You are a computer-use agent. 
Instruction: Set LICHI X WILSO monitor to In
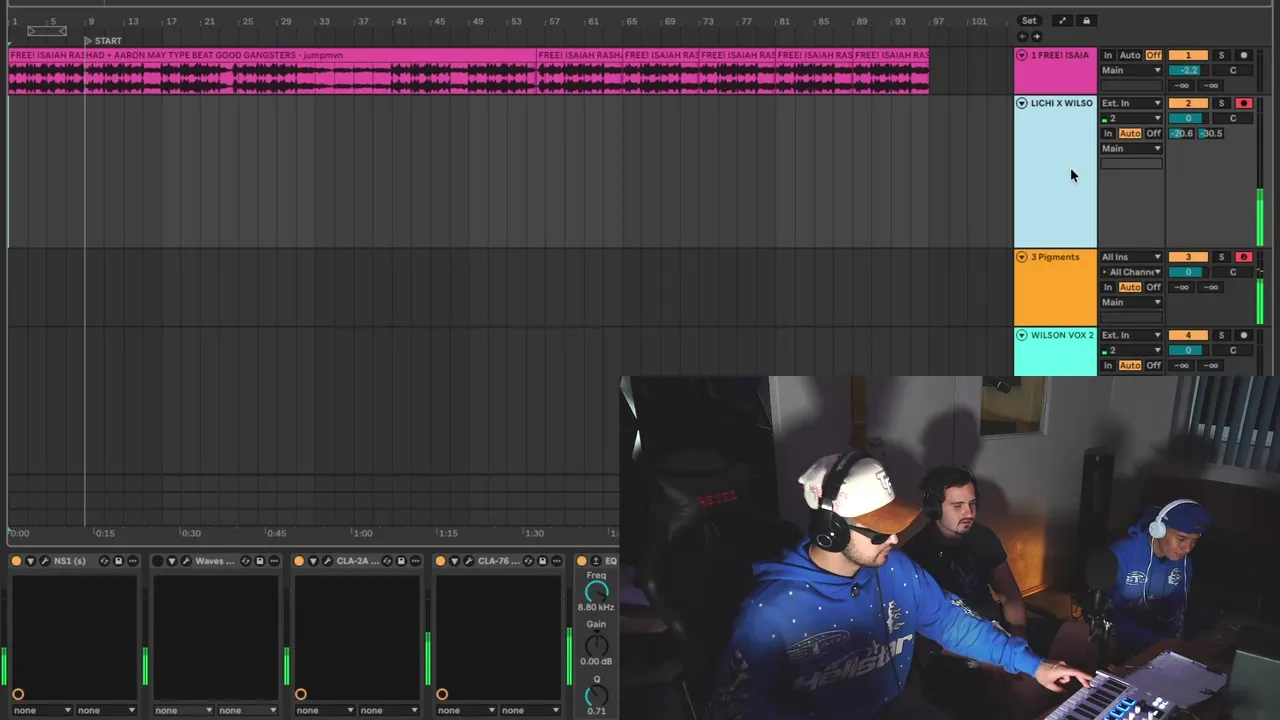click(1108, 133)
